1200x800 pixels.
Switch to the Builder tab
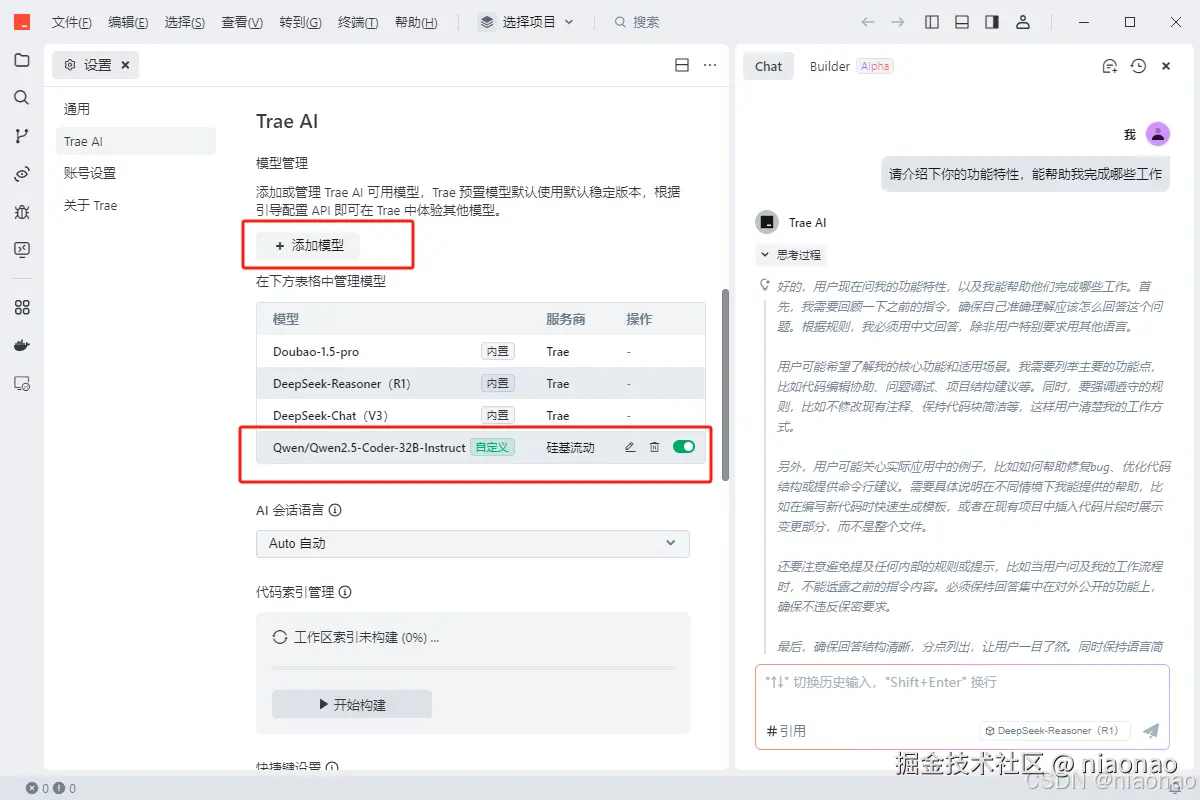coord(829,66)
